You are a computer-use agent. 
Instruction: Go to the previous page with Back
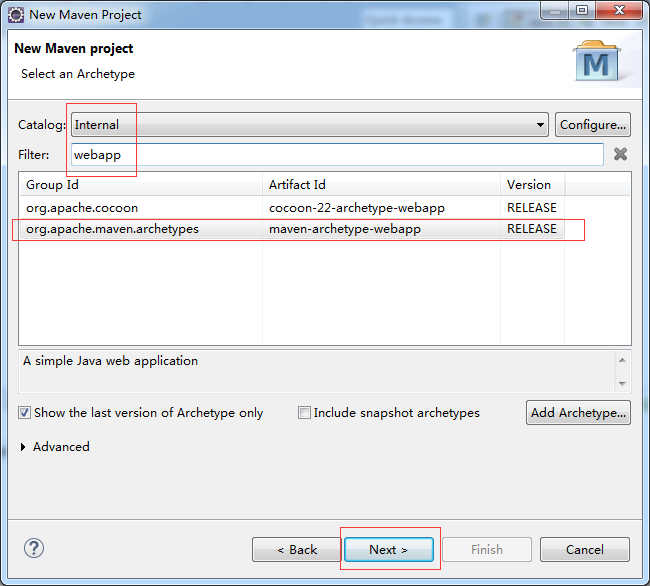pyautogui.click(x=297, y=550)
